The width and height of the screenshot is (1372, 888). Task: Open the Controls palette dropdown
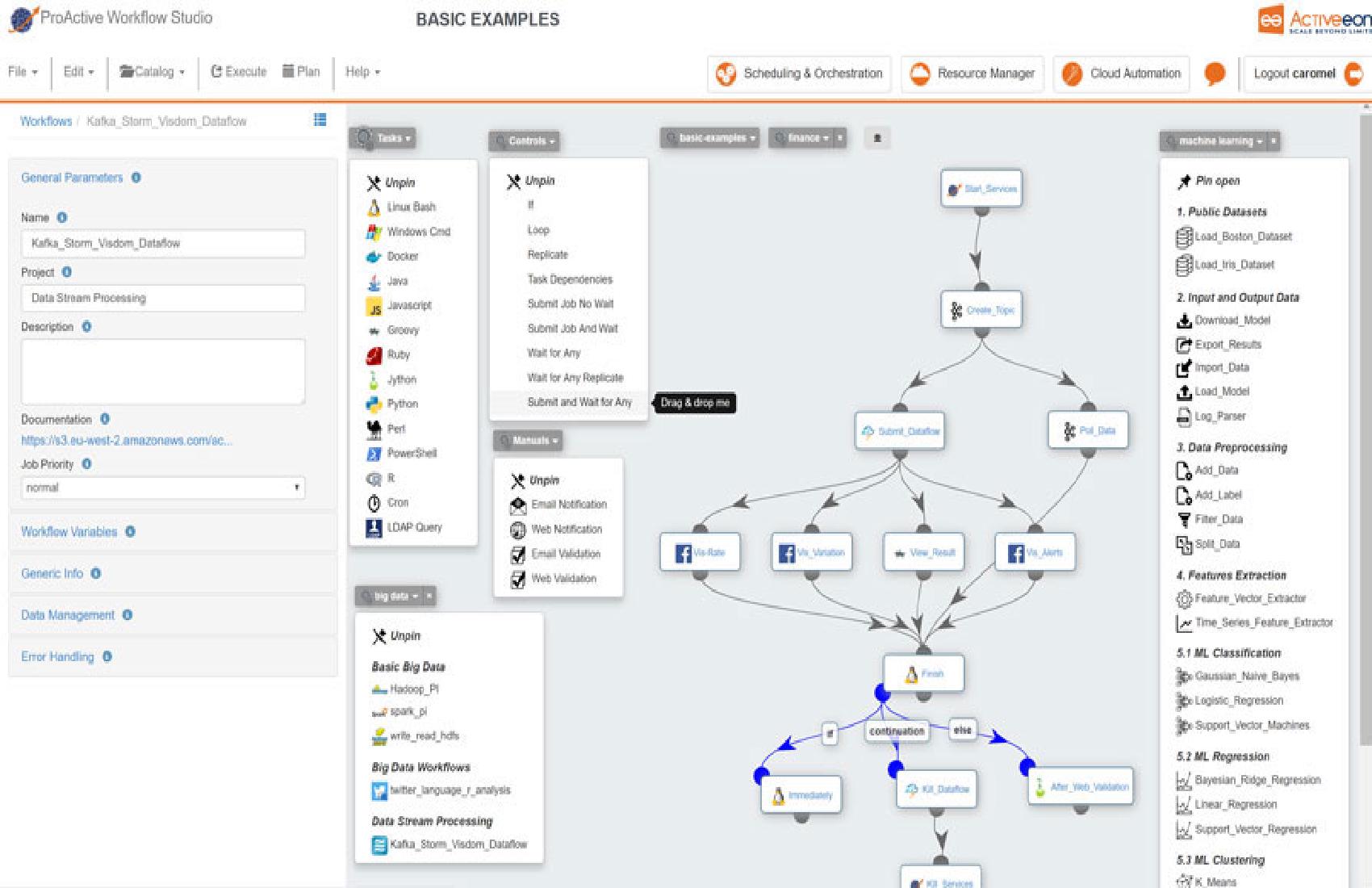(x=525, y=140)
